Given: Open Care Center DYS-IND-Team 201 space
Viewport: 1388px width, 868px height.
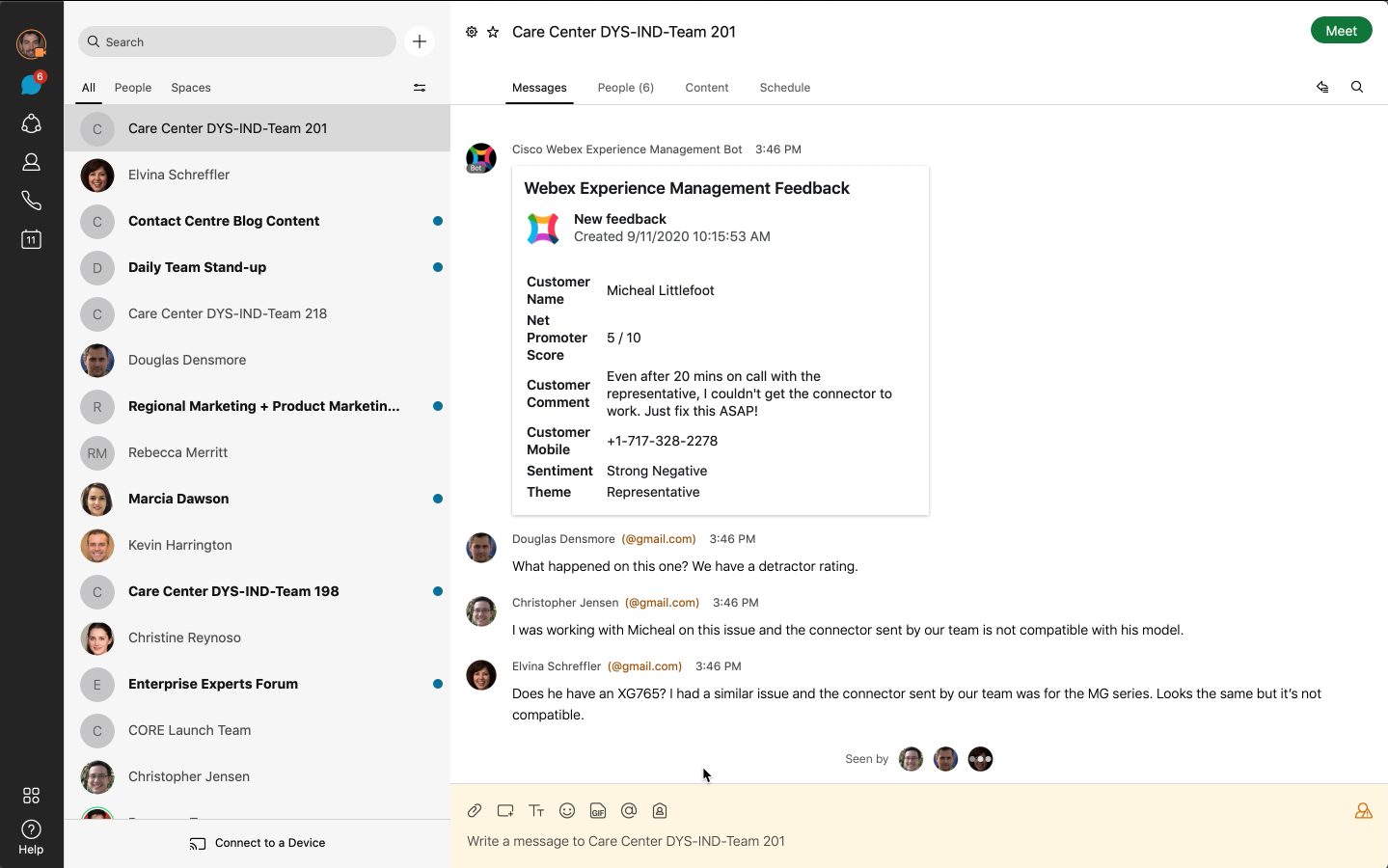Looking at the screenshot, I should (x=258, y=128).
